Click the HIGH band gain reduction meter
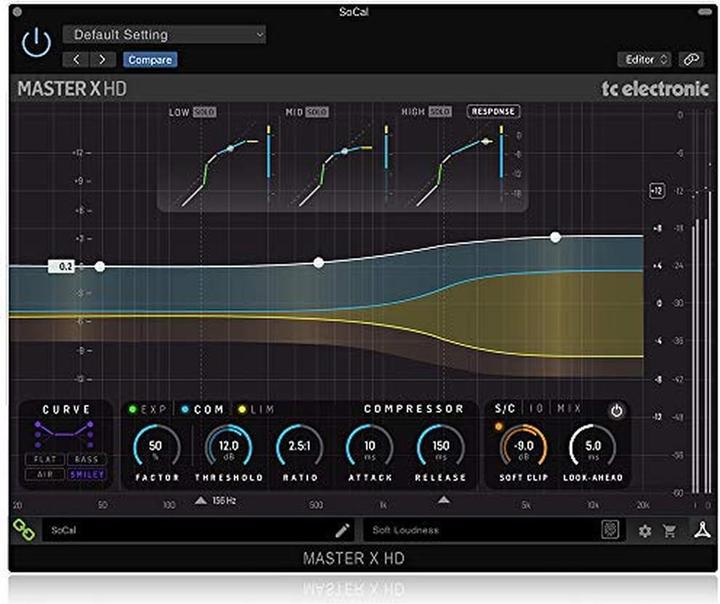 point(501,162)
